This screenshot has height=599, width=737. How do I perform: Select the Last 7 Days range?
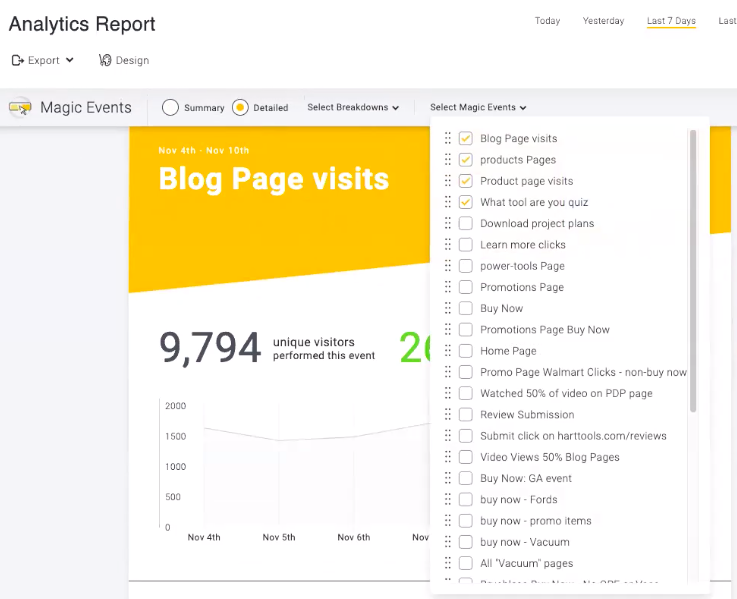coord(671,21)
